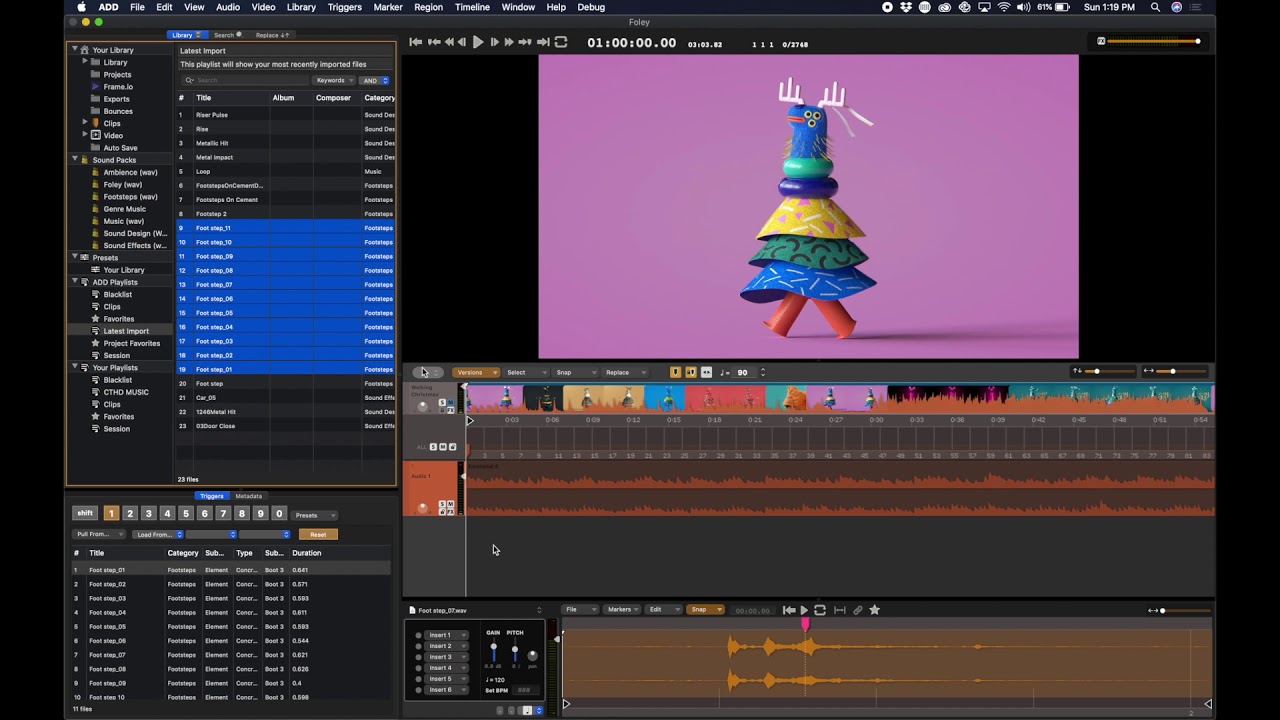1280x720 pixels.
Task: Click the pan knob in clip inspector
Action: pos(532,656)
